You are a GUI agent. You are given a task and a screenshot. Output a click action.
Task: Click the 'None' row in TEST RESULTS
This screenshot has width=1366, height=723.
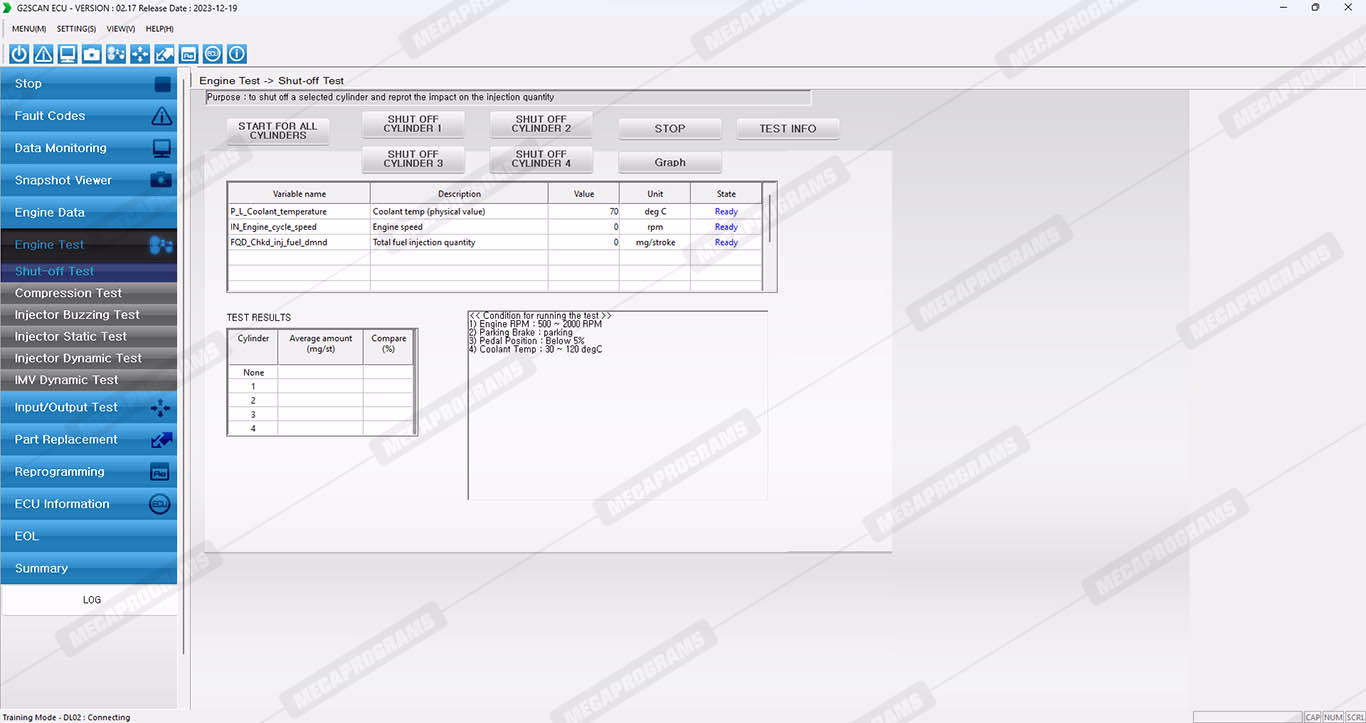click(x=320, y=372)
